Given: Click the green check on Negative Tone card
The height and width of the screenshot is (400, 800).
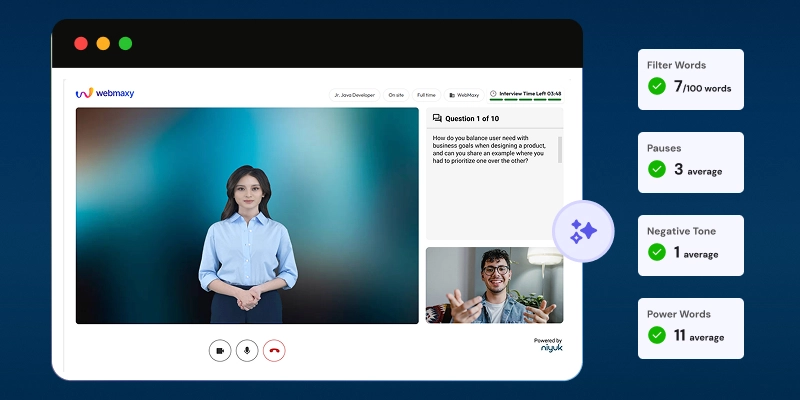Looking at the screenshot, I should [x=657, y=252].
